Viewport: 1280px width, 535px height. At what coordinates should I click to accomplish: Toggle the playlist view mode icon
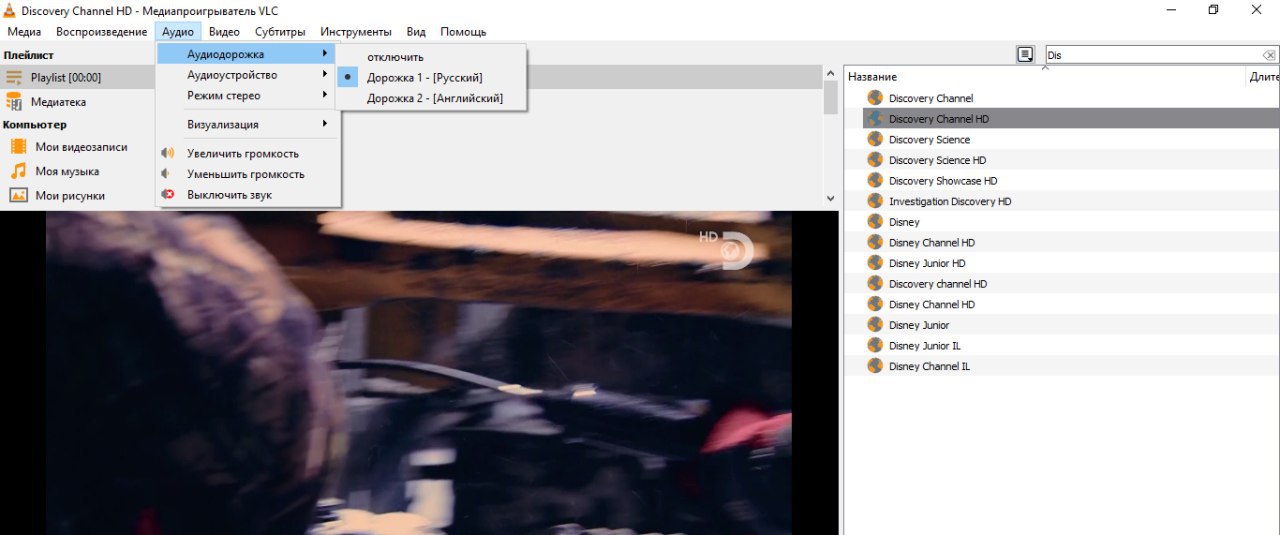[x=1025, y=55]
